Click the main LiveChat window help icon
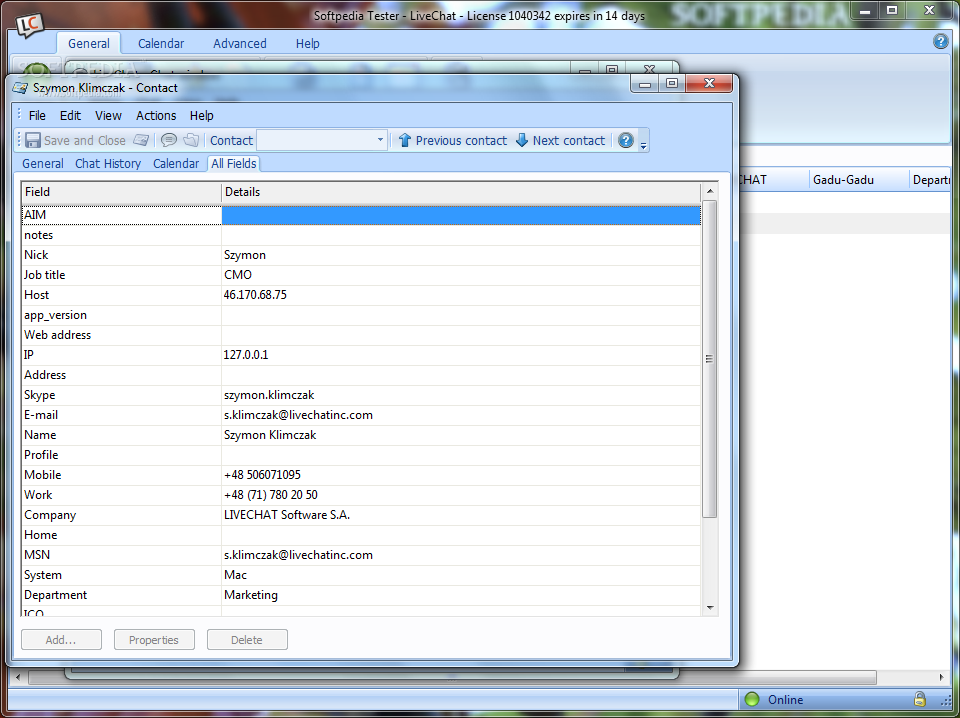Viewport: 960px width, 718px height. coord(940,42)
